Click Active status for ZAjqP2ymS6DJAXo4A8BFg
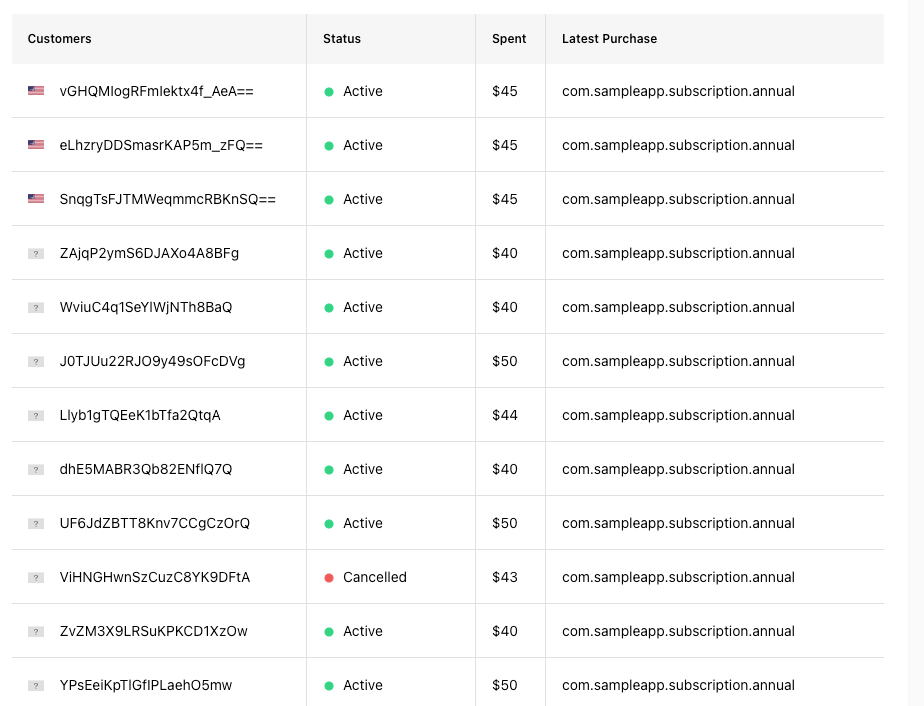The height and width of the screenshot is (706, 924). click(363, 253)
